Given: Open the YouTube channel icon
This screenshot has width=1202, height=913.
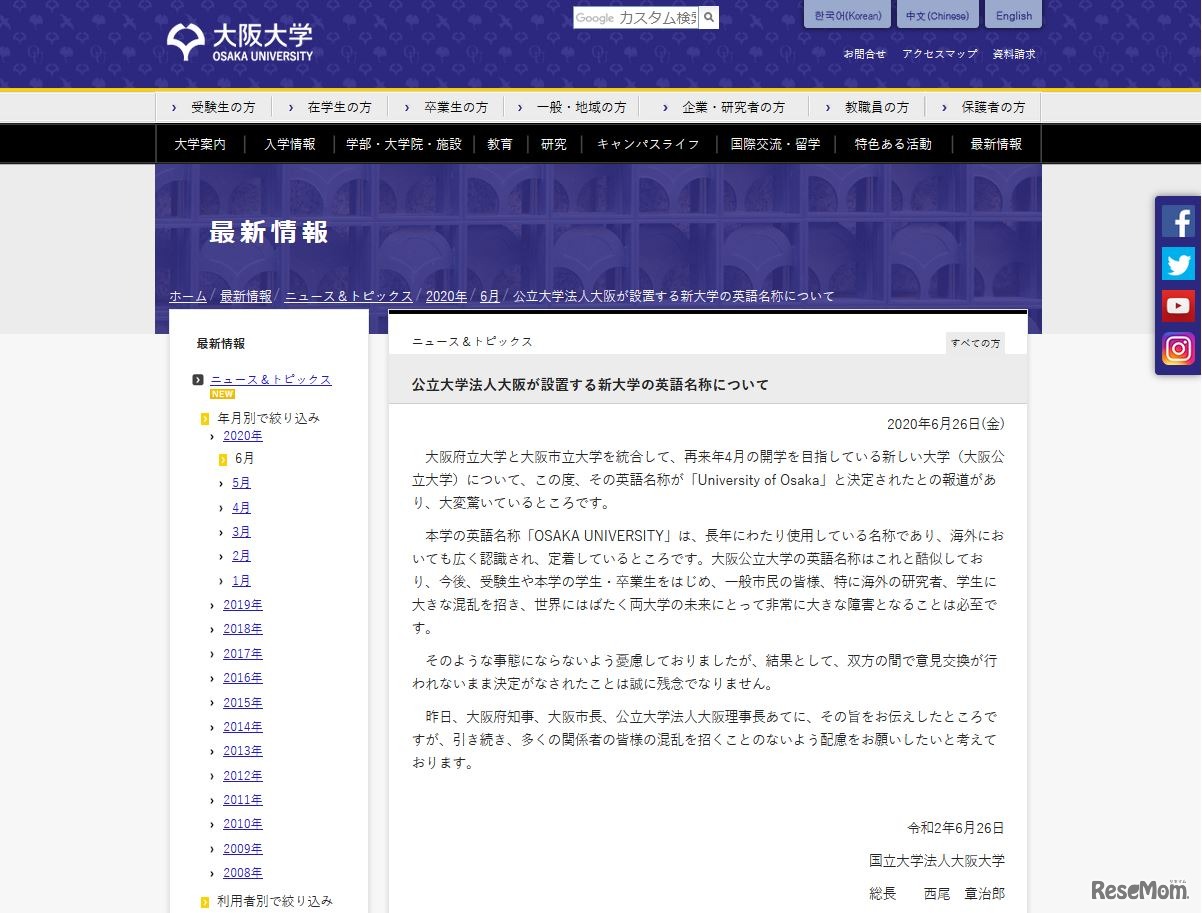Looking at the screenshot, I should [1178, 306].
